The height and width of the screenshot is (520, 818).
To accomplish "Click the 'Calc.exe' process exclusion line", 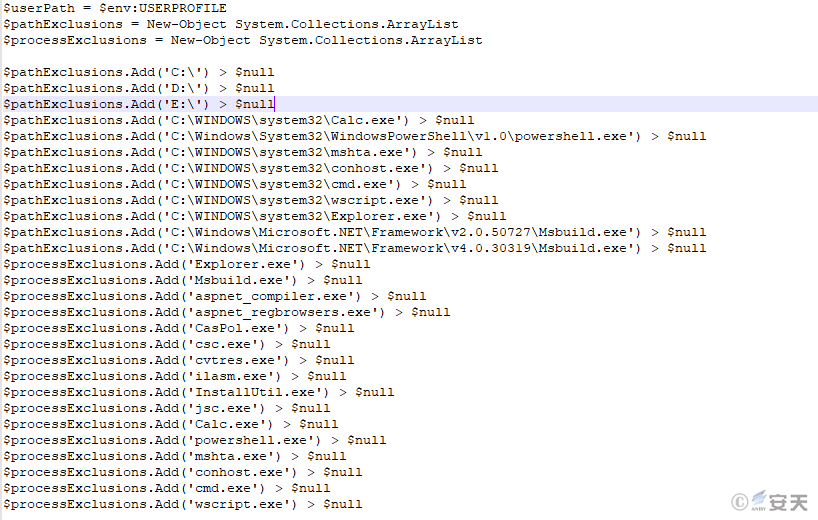I will (x=171, y=425).
